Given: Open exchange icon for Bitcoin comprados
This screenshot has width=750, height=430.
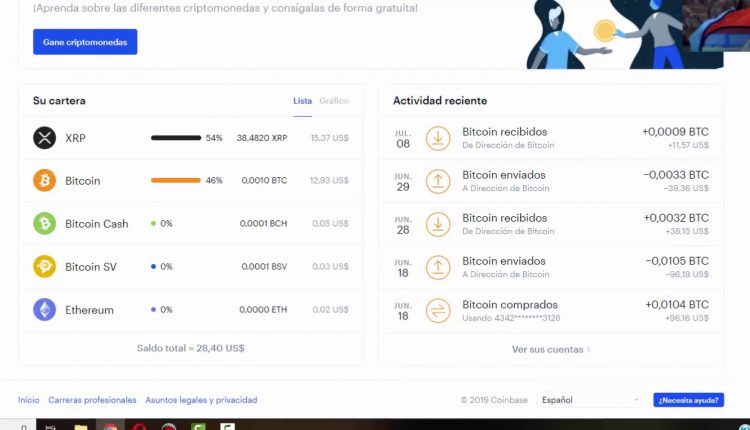Looking at the screenshot, I should [438, 310].
